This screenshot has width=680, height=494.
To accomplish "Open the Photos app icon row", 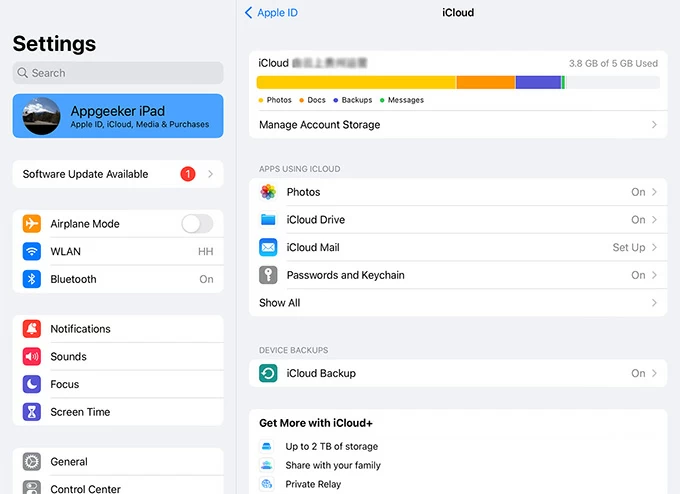I will [x=268, y=192].
